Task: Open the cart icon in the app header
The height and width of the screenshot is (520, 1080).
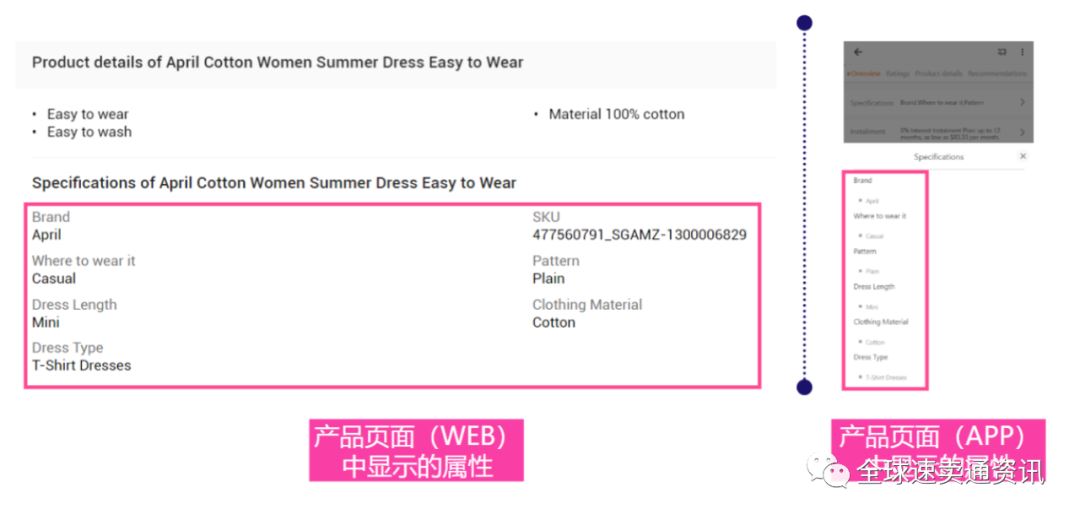Action: click(x=1002, y=52)
